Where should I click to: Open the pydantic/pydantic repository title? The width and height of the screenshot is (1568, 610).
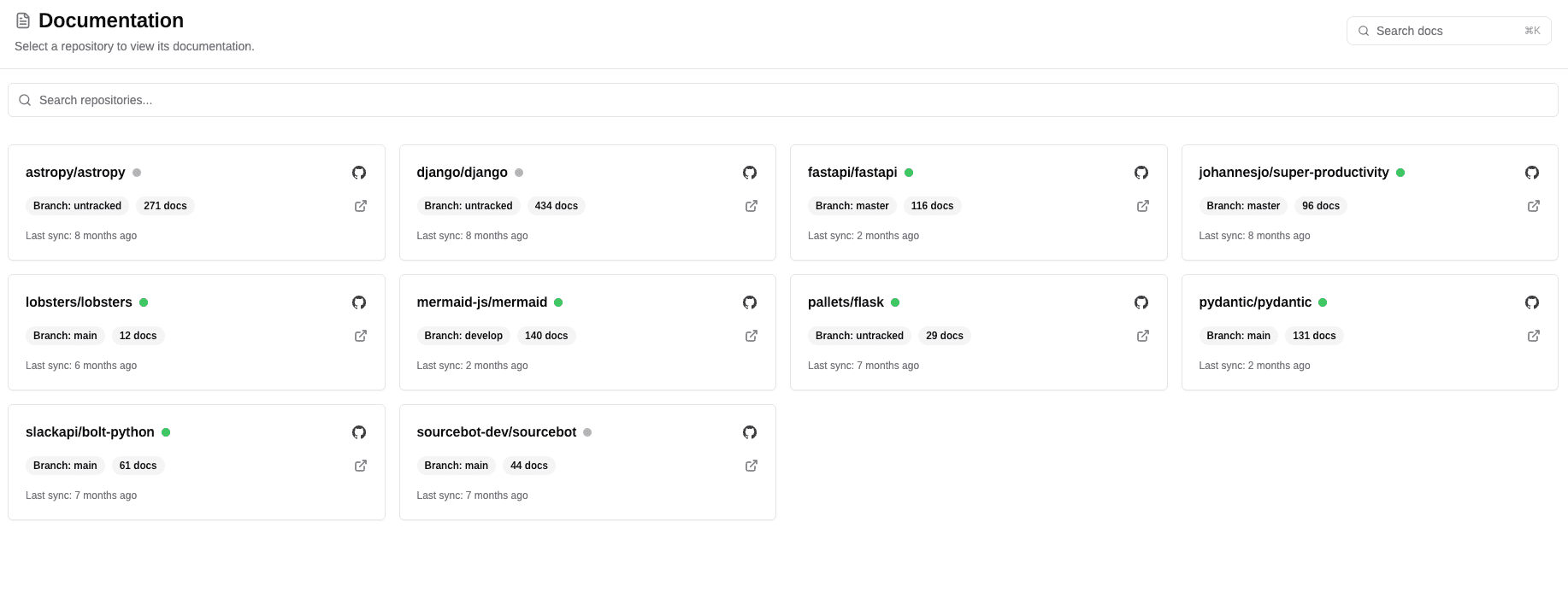(x=1255, y=302)
